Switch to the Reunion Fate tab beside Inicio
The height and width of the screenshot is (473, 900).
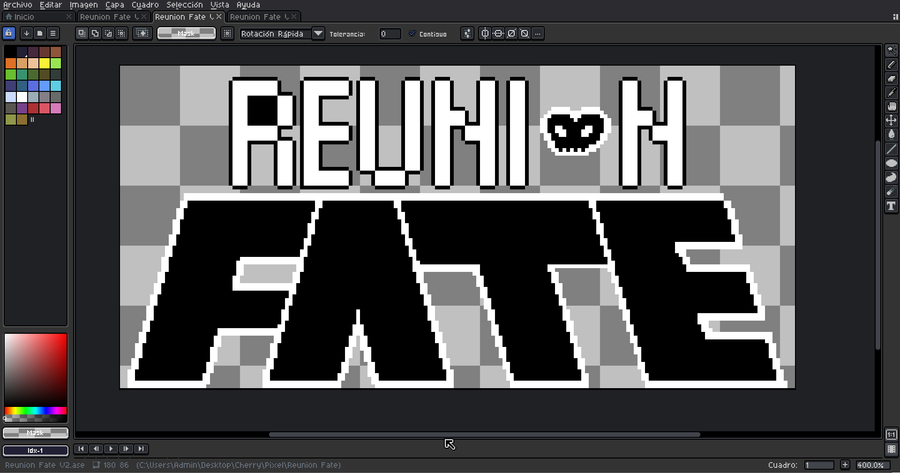click(113, 17)
